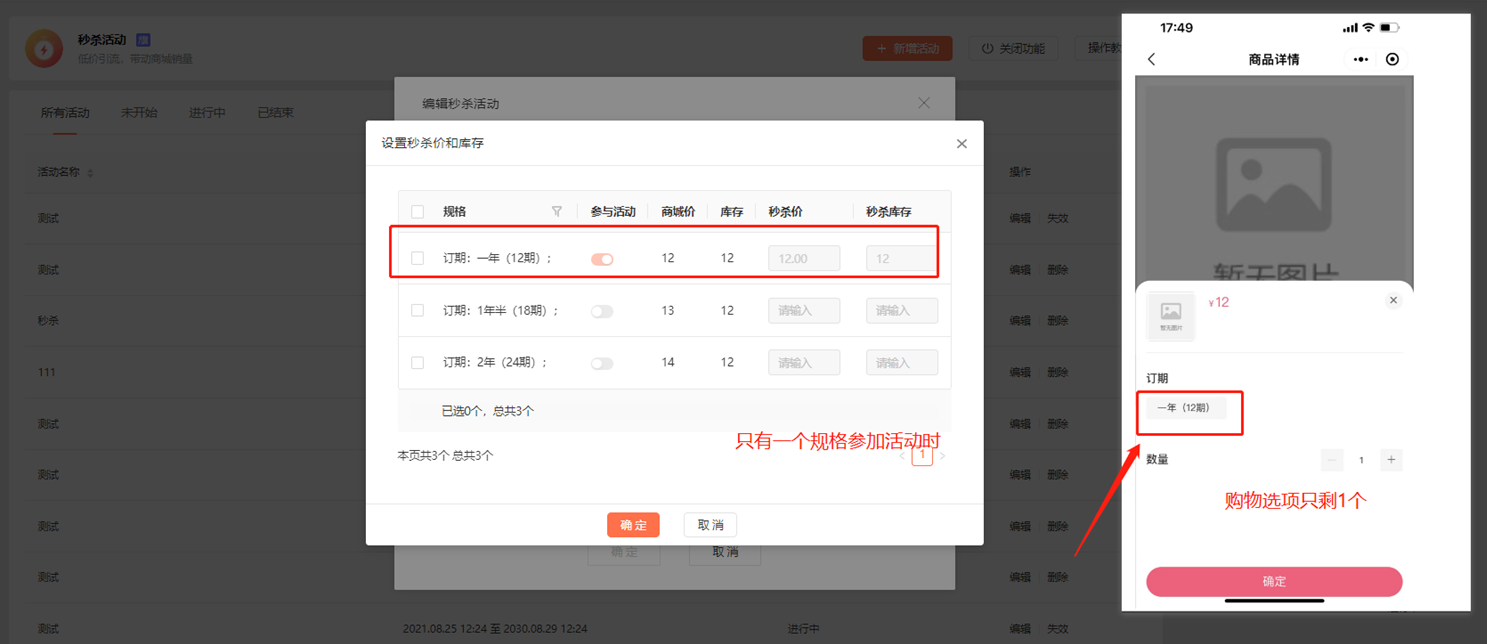Click the filter icon beside 规格 header

(557, 212)
